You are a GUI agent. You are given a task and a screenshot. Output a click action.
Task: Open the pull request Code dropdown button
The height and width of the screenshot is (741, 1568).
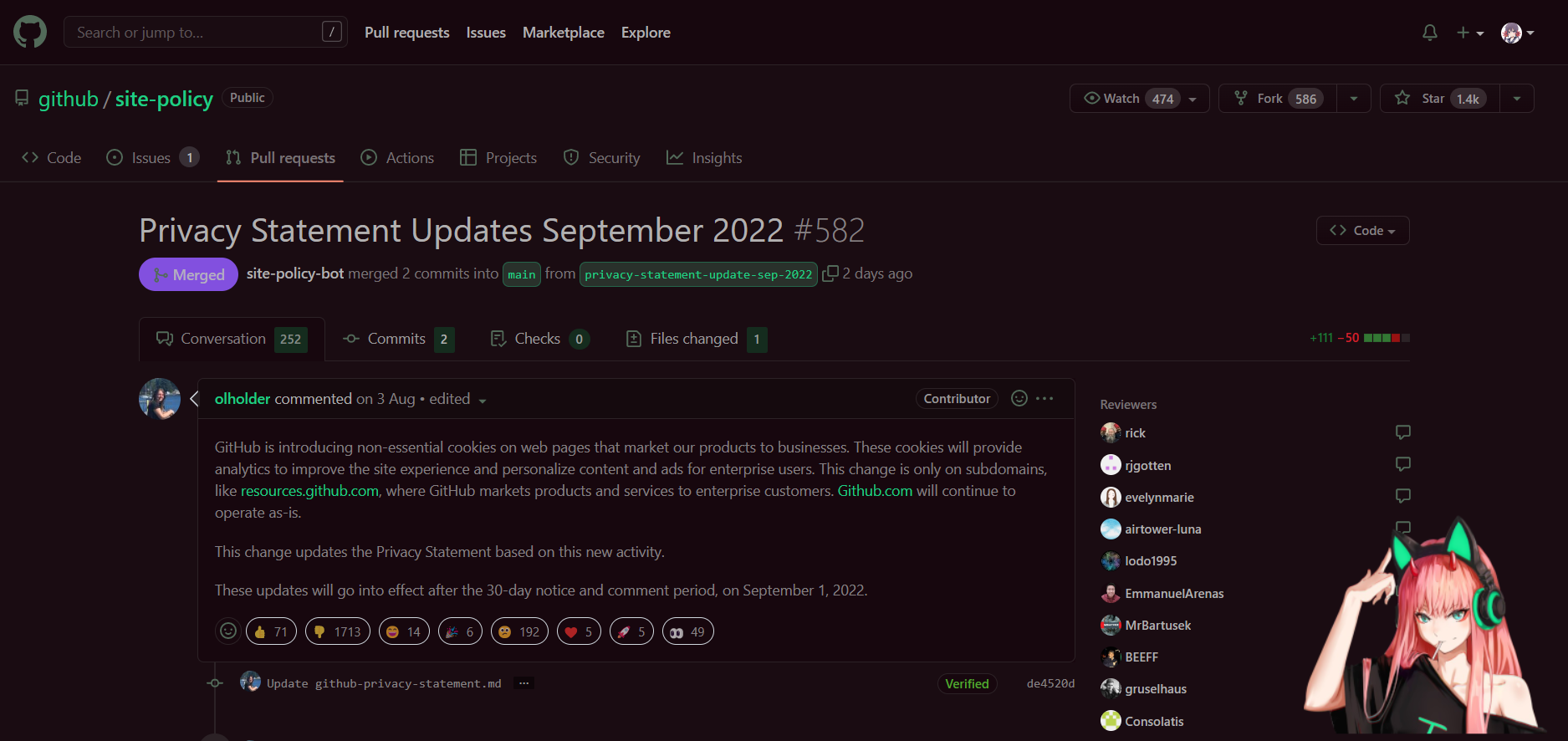pyautogui.click(x=1362, y=230)
